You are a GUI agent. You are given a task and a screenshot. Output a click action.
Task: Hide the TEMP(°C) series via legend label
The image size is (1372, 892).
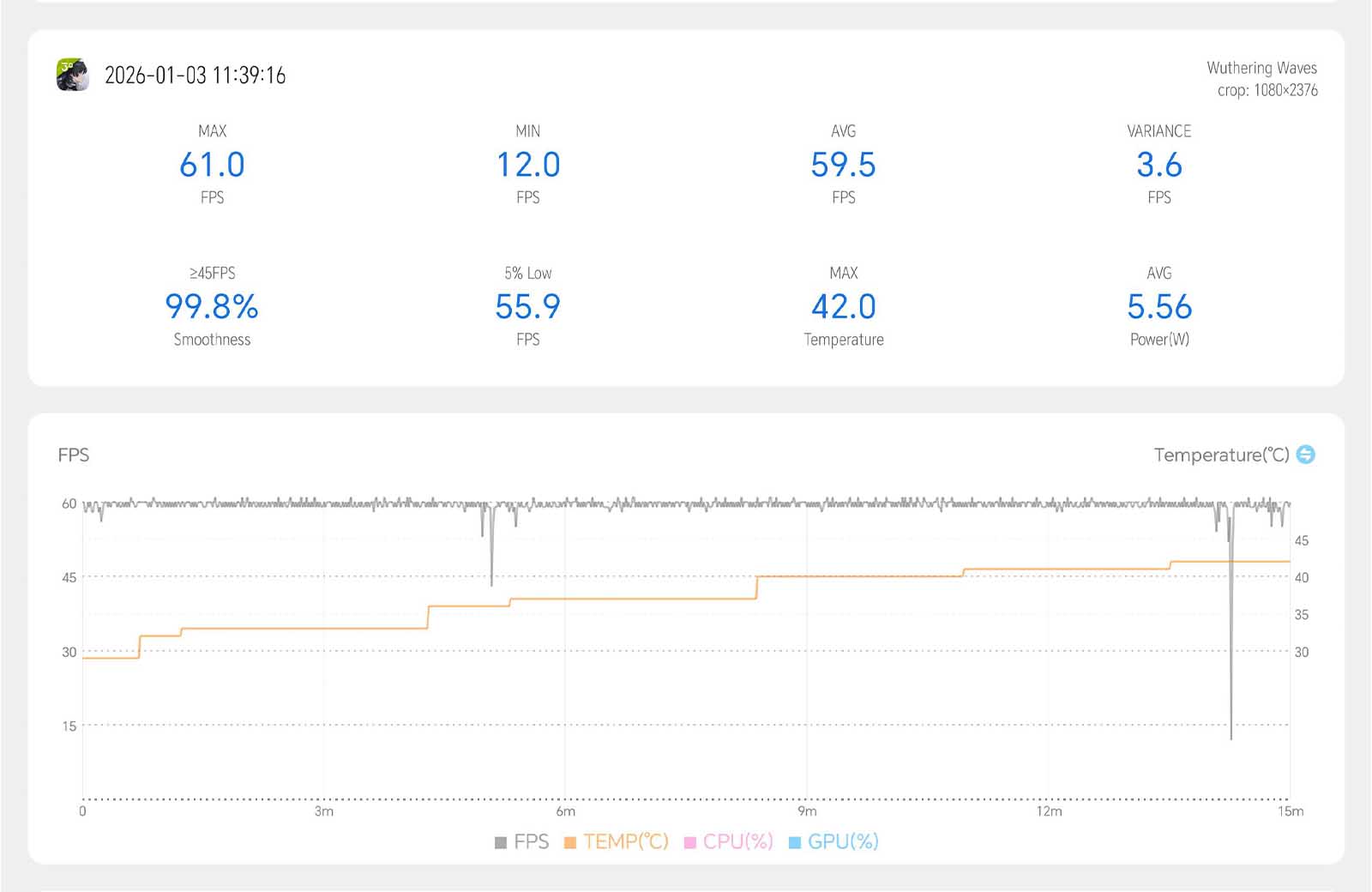[x=625, y=842]
